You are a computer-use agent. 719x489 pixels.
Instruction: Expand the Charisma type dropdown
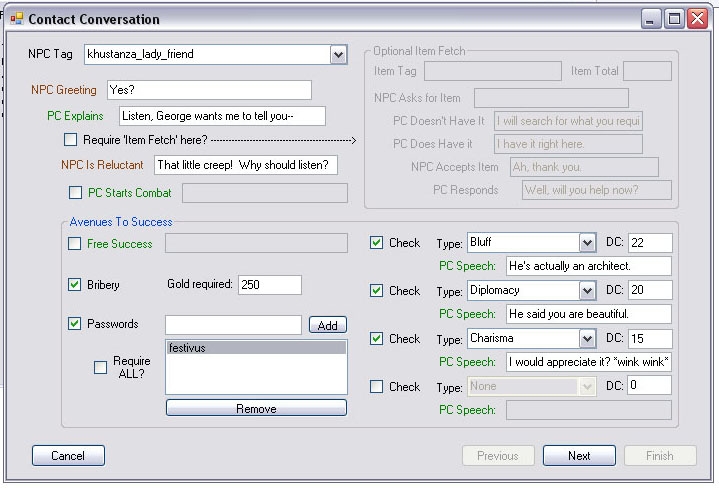586,339
